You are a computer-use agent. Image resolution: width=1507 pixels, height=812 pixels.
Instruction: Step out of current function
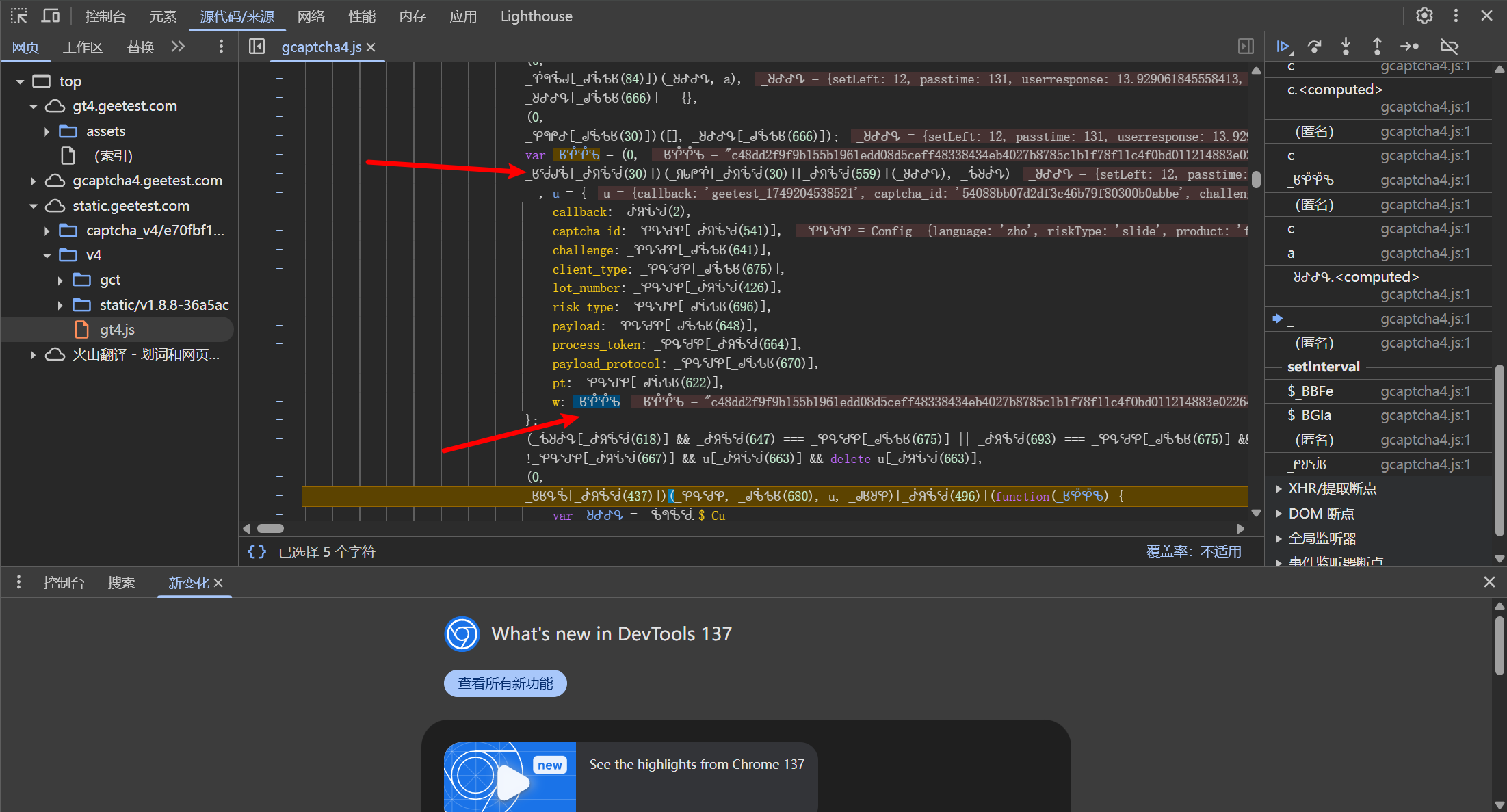[1377, 47]
